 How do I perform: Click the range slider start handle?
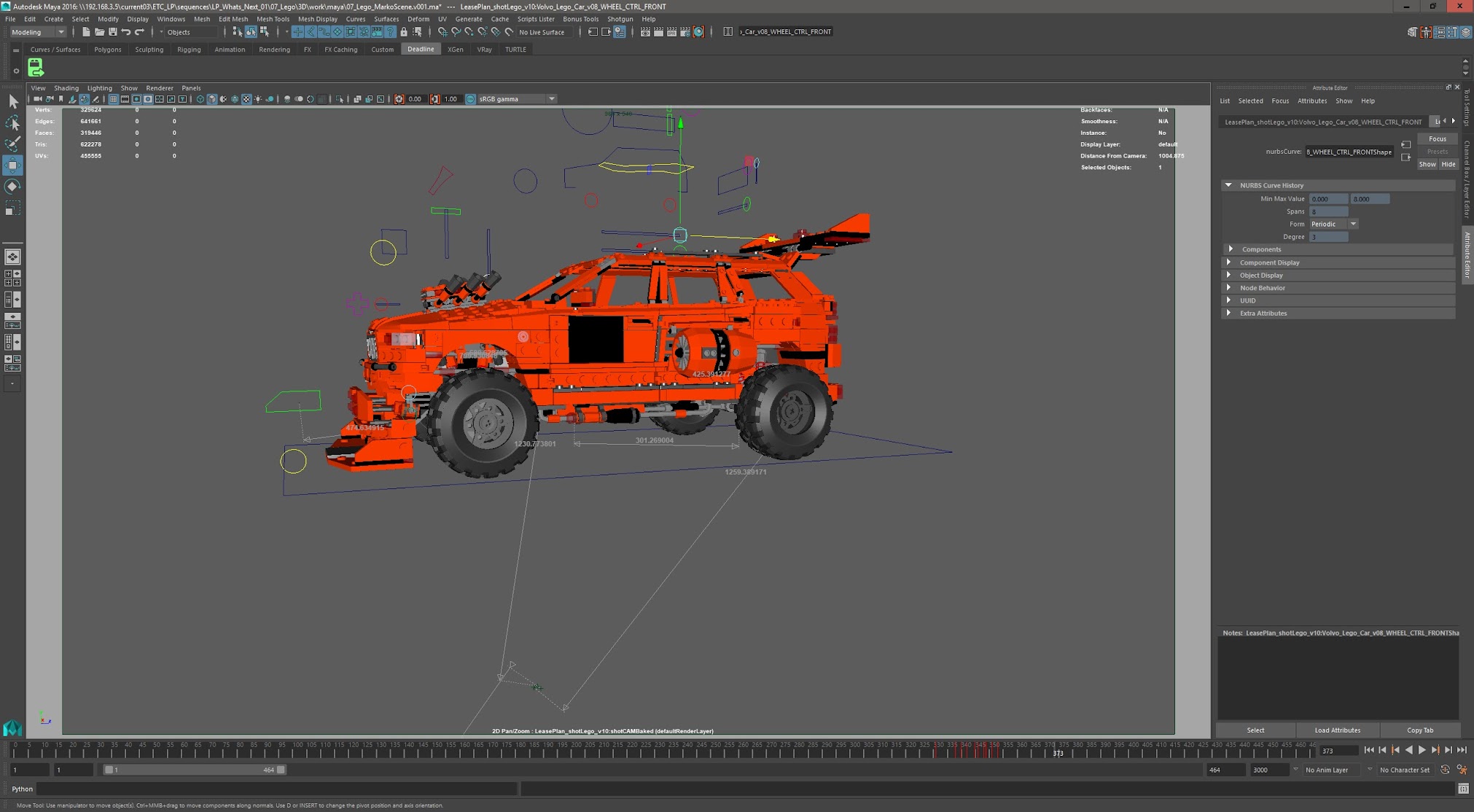109,770
